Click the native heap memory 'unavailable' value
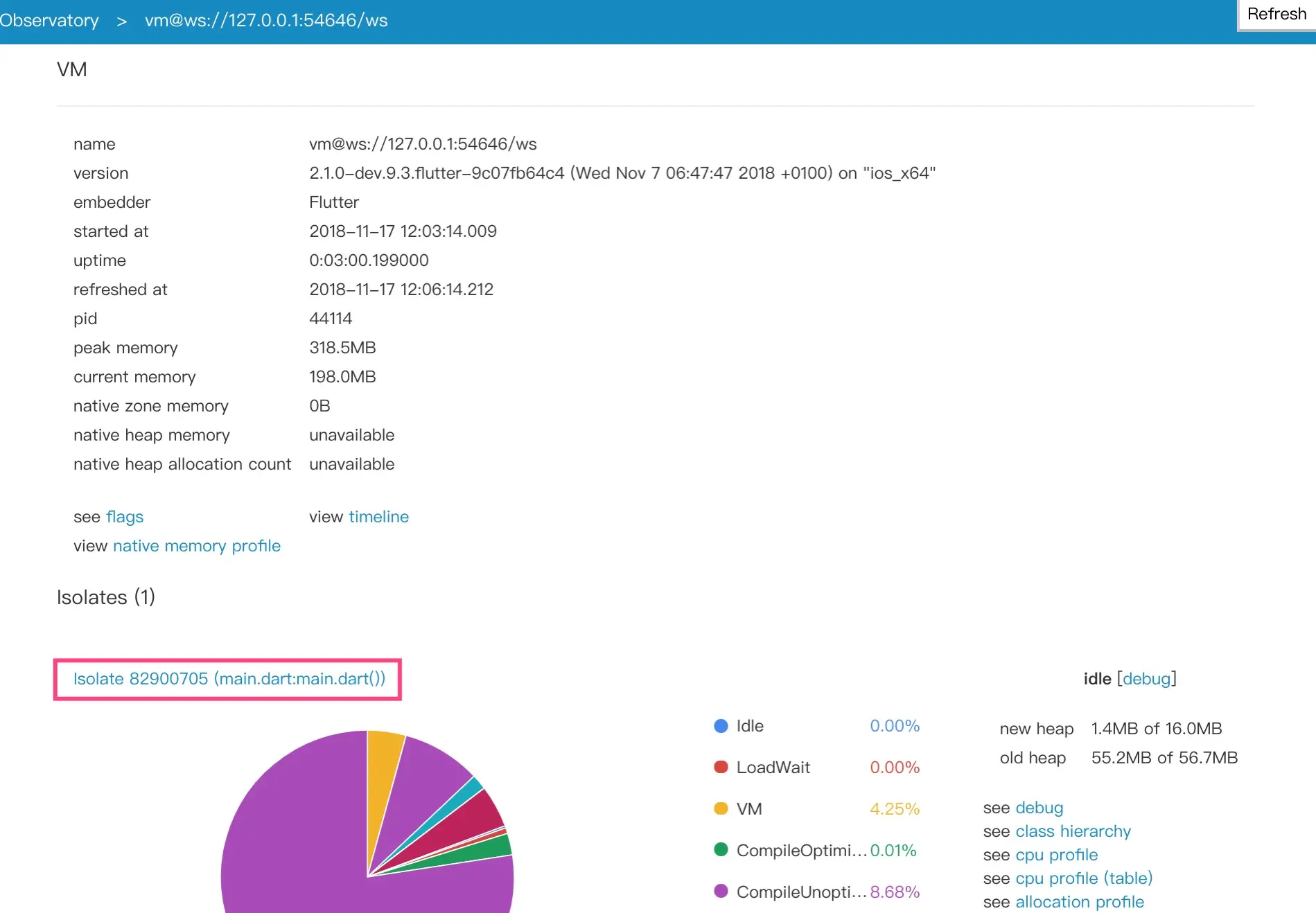The image size is (1316, 913). pyautogui.click(x=351, y=435)
